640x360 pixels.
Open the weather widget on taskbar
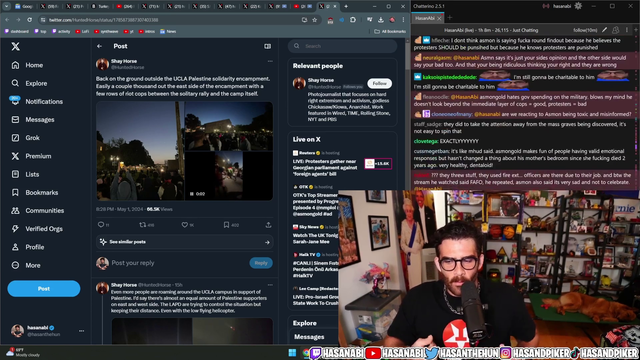(24, 352)
